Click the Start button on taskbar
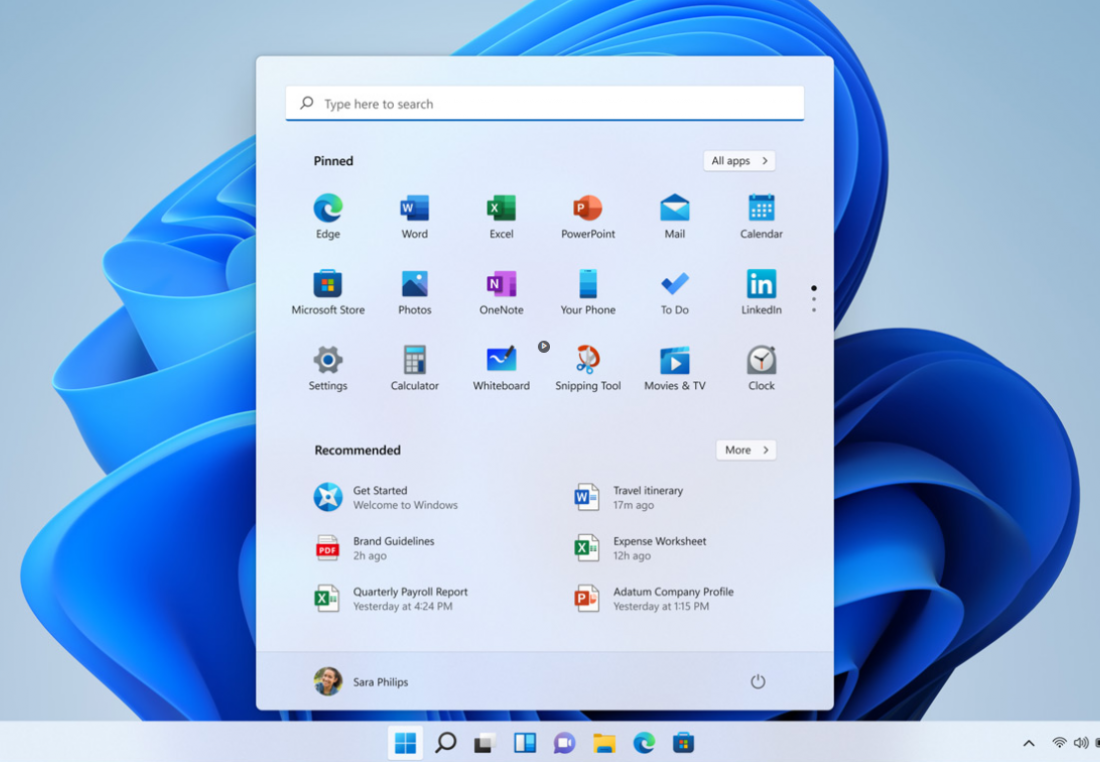Image resolution: width=1100 pixels, height=762 pixels. click(x=405, y=742)
